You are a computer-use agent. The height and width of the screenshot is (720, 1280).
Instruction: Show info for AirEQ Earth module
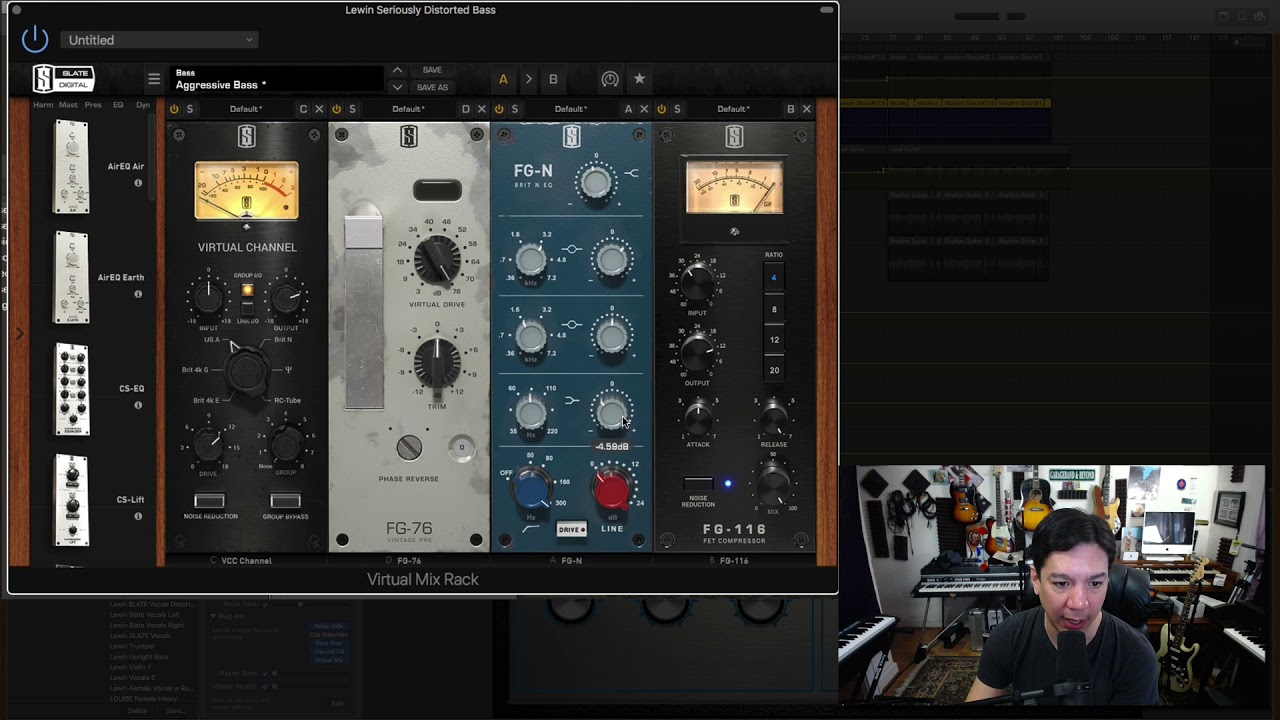click(x=138, y=294)
